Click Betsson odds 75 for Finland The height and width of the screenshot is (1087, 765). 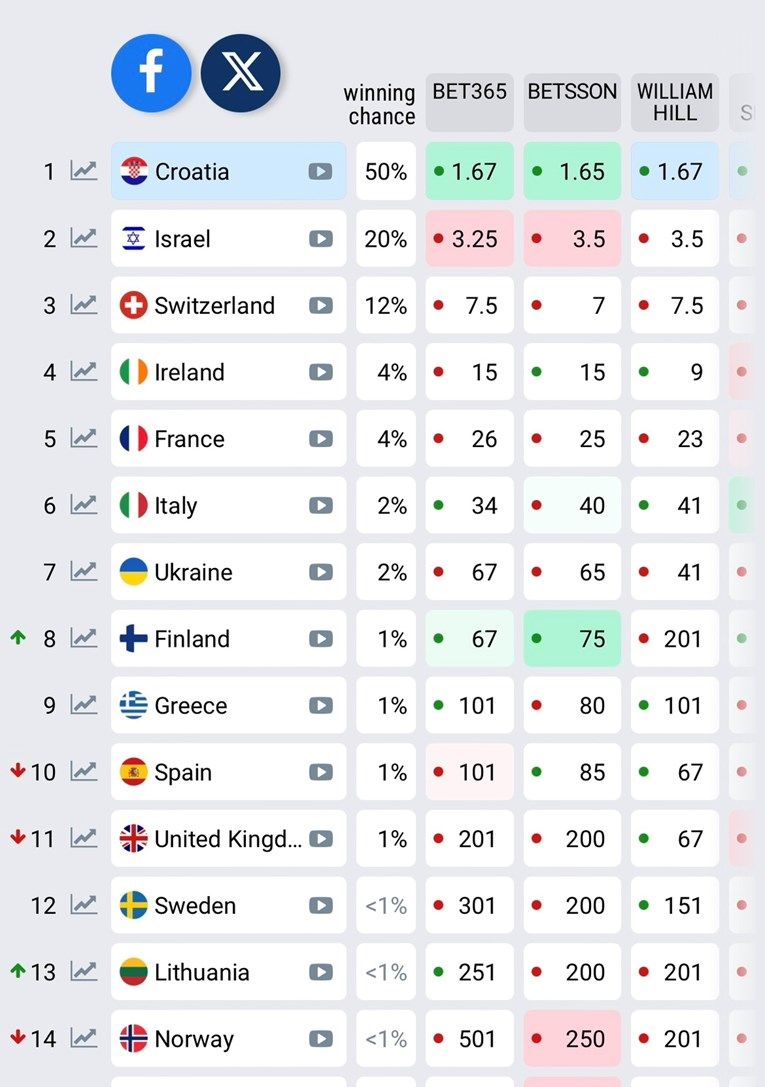pyautogui.click(x=572, y=638)
